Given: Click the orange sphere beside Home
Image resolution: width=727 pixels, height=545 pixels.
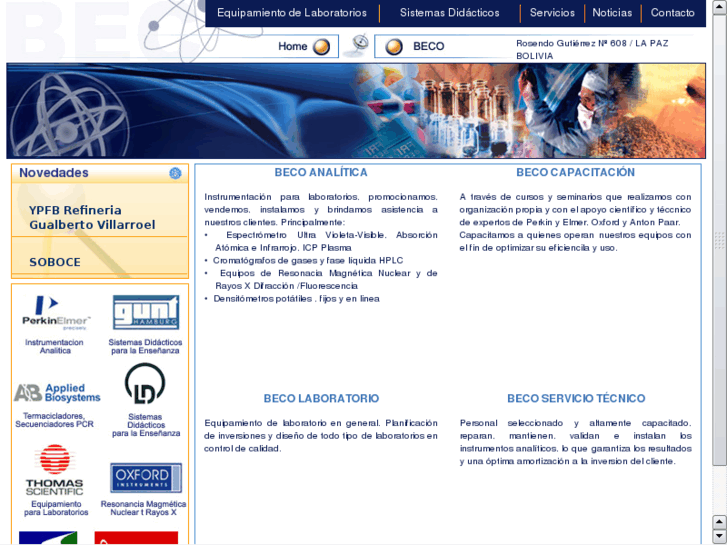Looking at the screenshot, I should click(x=321, y=47).
